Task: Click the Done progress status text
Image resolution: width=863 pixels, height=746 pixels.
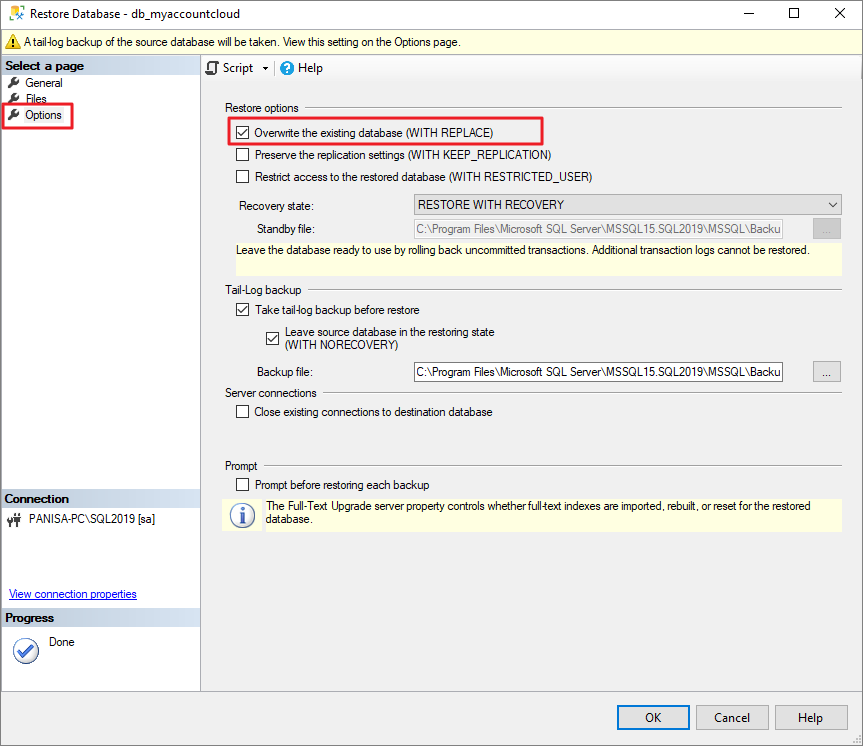Action: (62, 642)
